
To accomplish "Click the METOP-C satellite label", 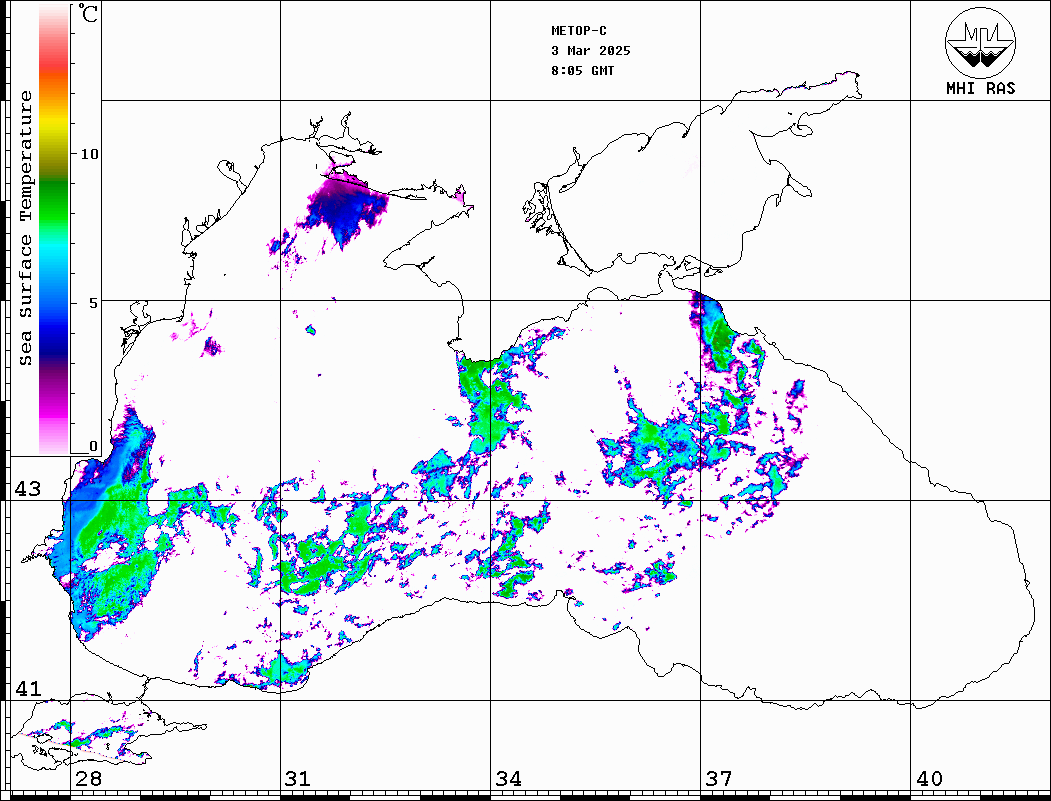I will pos(579,31).
